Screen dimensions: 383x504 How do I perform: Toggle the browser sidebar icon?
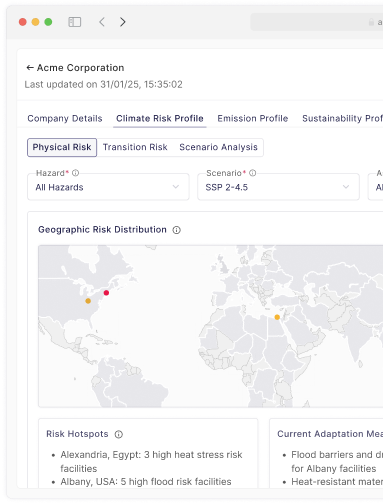pyautogui.click(x=74, y=22)
